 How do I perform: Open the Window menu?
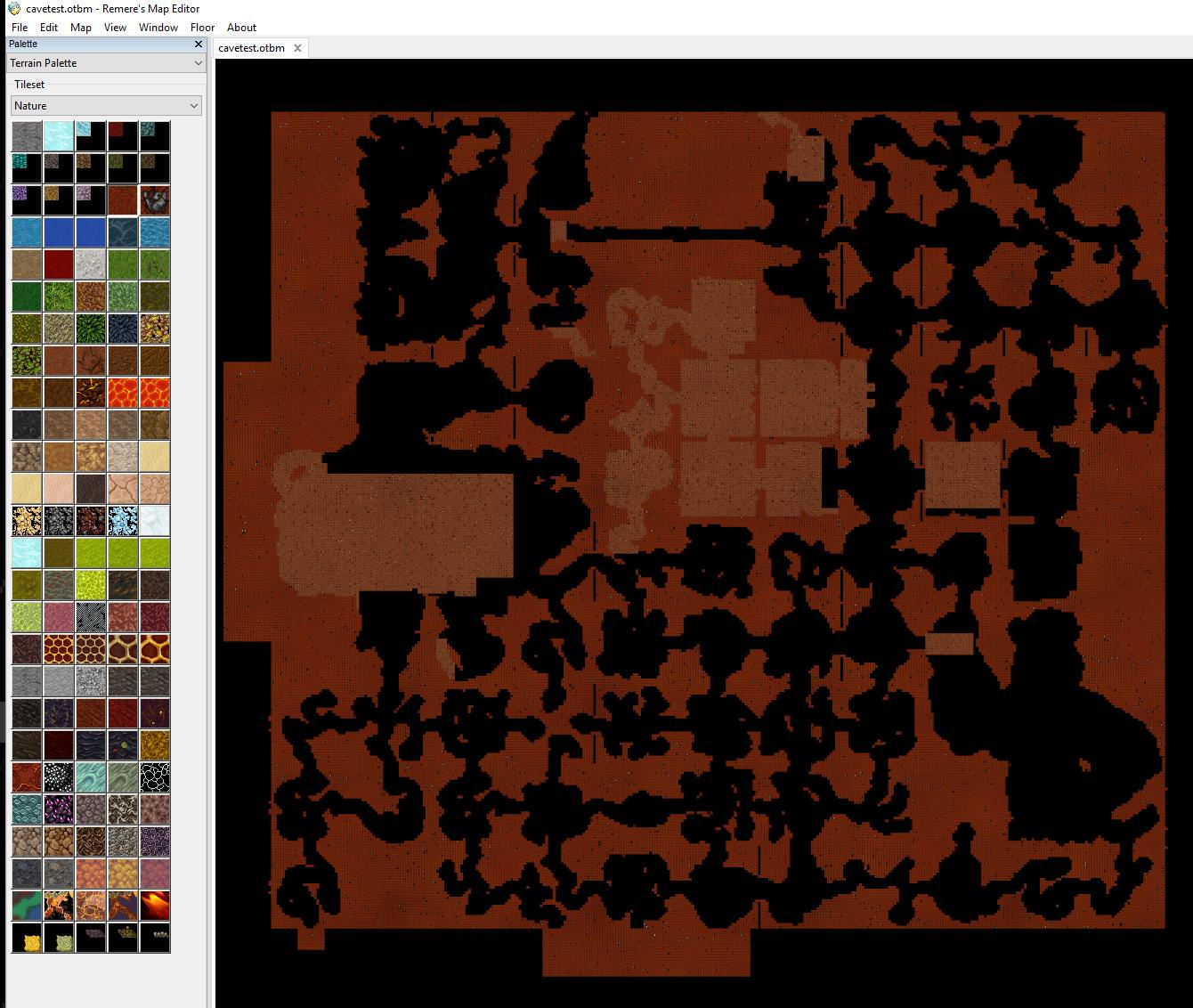click(158, 27)
